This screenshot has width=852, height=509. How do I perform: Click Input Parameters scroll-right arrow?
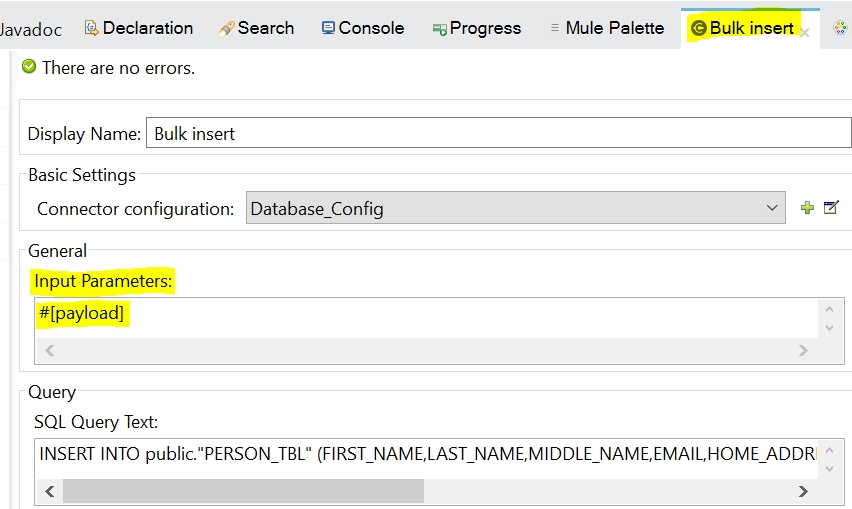pos(802,350)
